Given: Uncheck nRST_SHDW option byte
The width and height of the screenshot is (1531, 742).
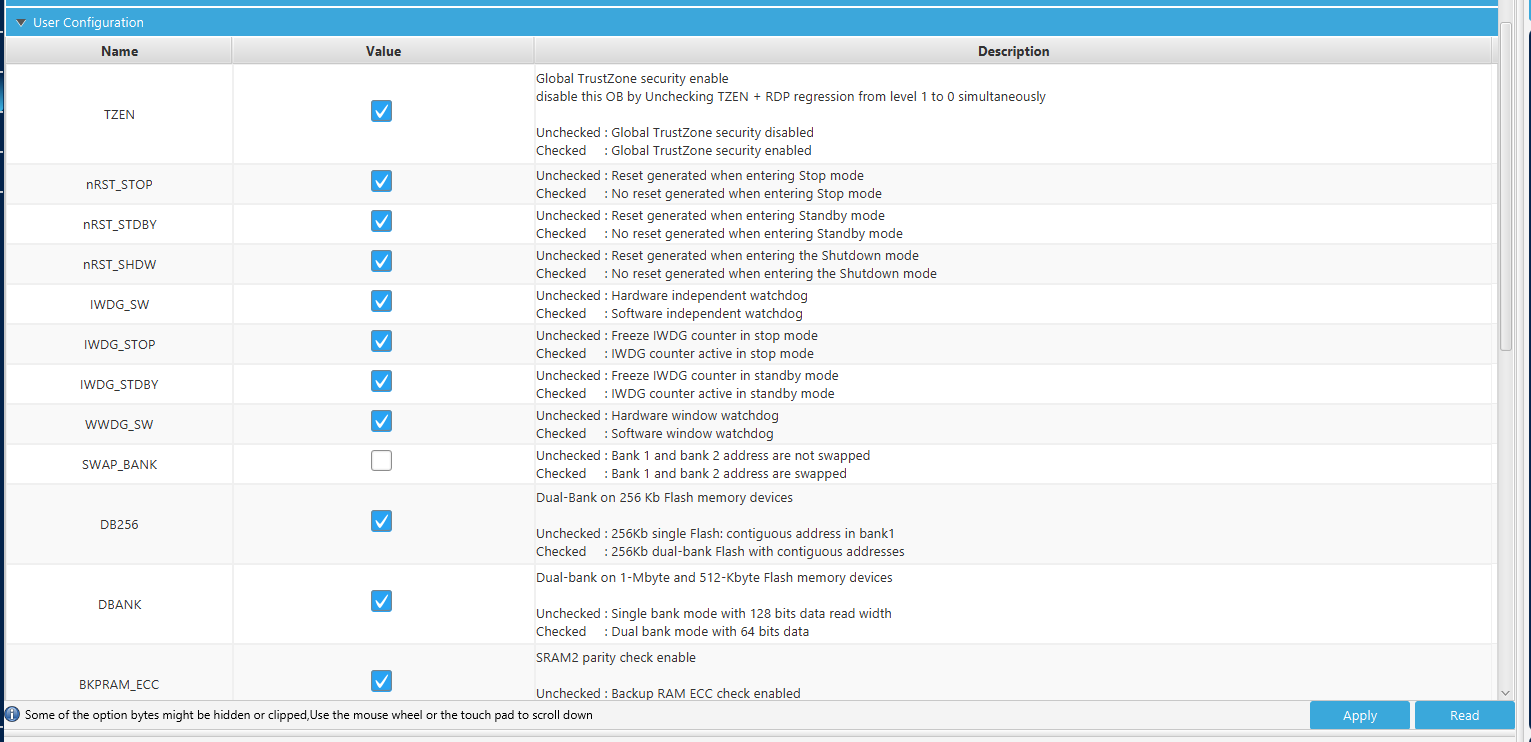Looking at the screenshot, I should pos(381,261).
